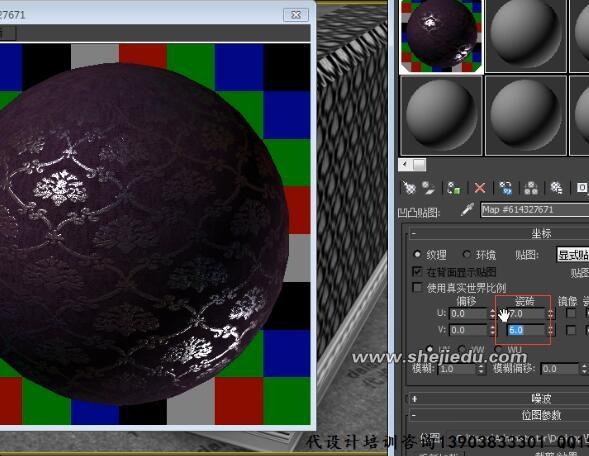Reset map with the red X icon
This screenshot has height=456, width=589.
(x=480, y=187)
